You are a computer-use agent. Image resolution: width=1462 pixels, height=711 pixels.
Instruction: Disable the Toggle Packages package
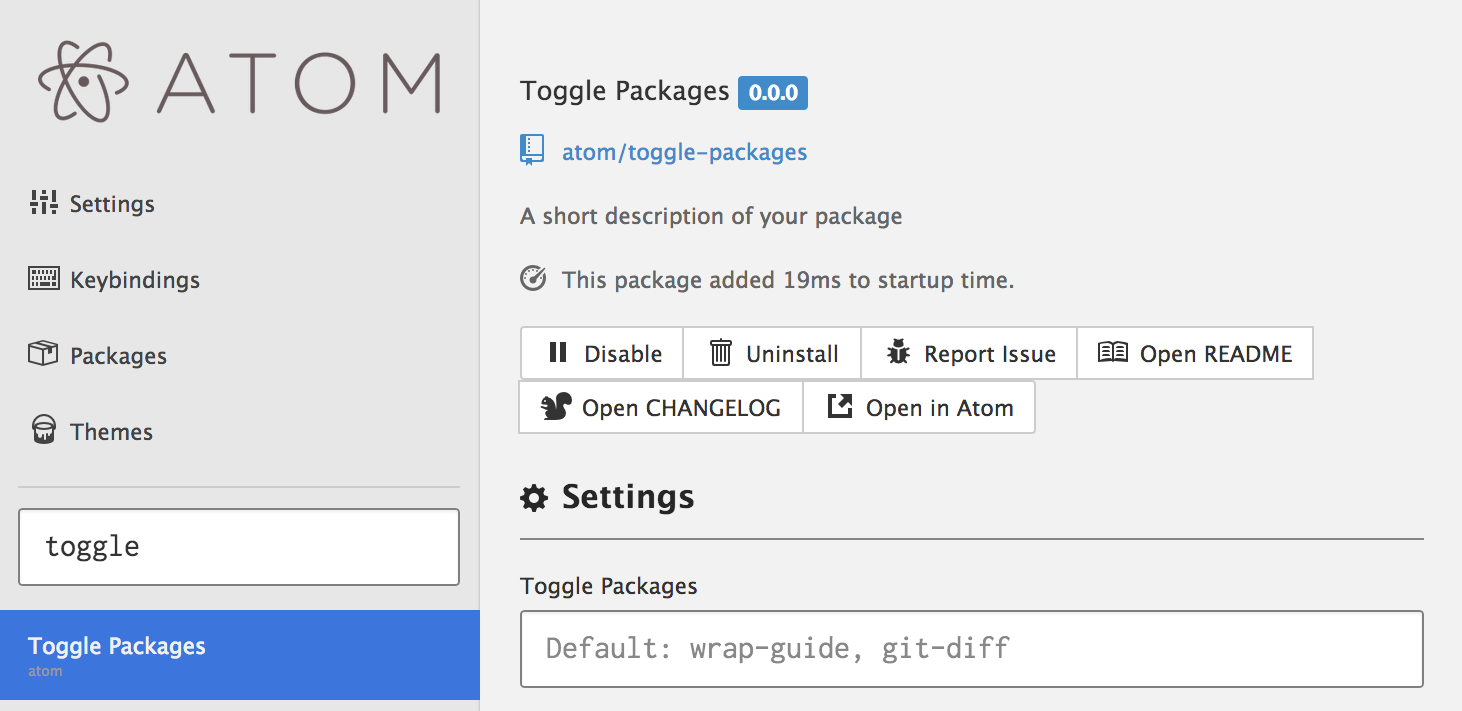[602, 353]
